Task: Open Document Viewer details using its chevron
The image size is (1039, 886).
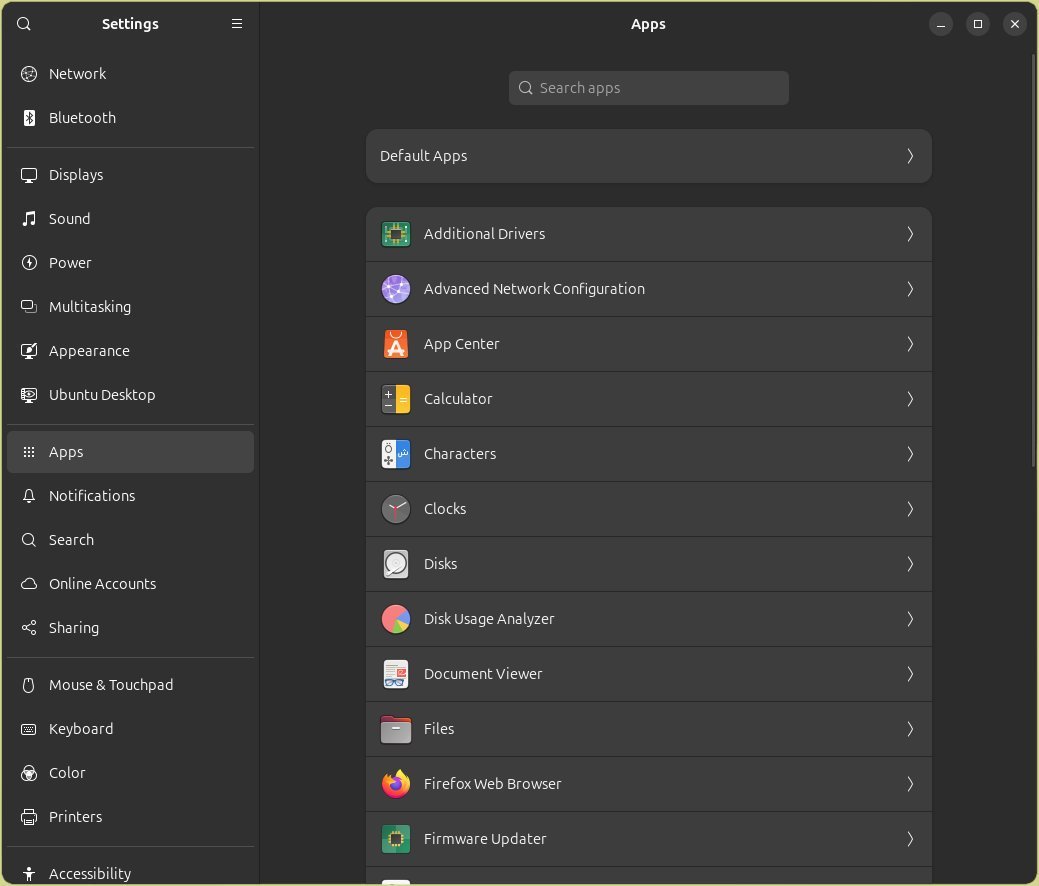Action: (x=910, y=674)
